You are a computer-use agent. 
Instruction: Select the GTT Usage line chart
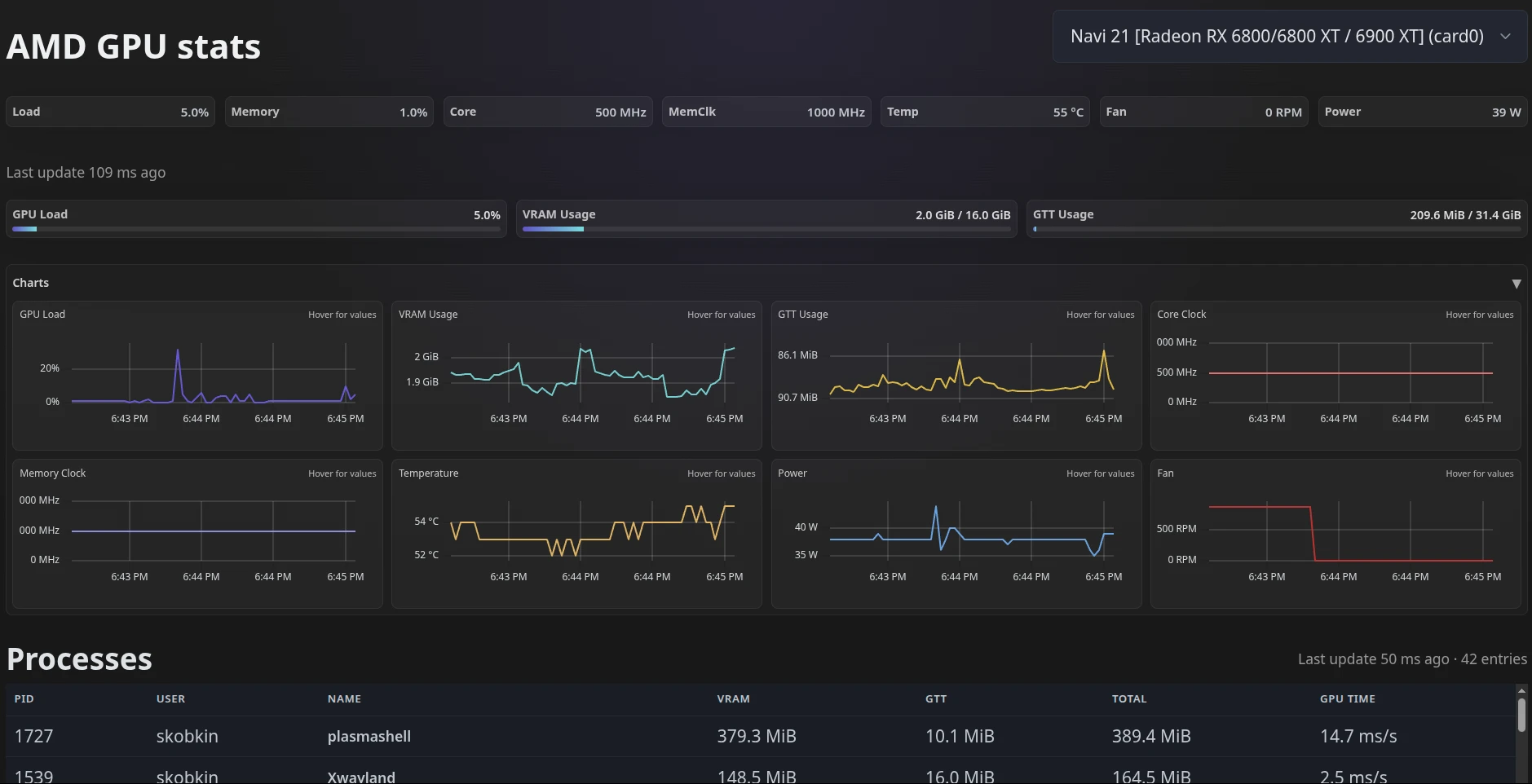[956, 376]
